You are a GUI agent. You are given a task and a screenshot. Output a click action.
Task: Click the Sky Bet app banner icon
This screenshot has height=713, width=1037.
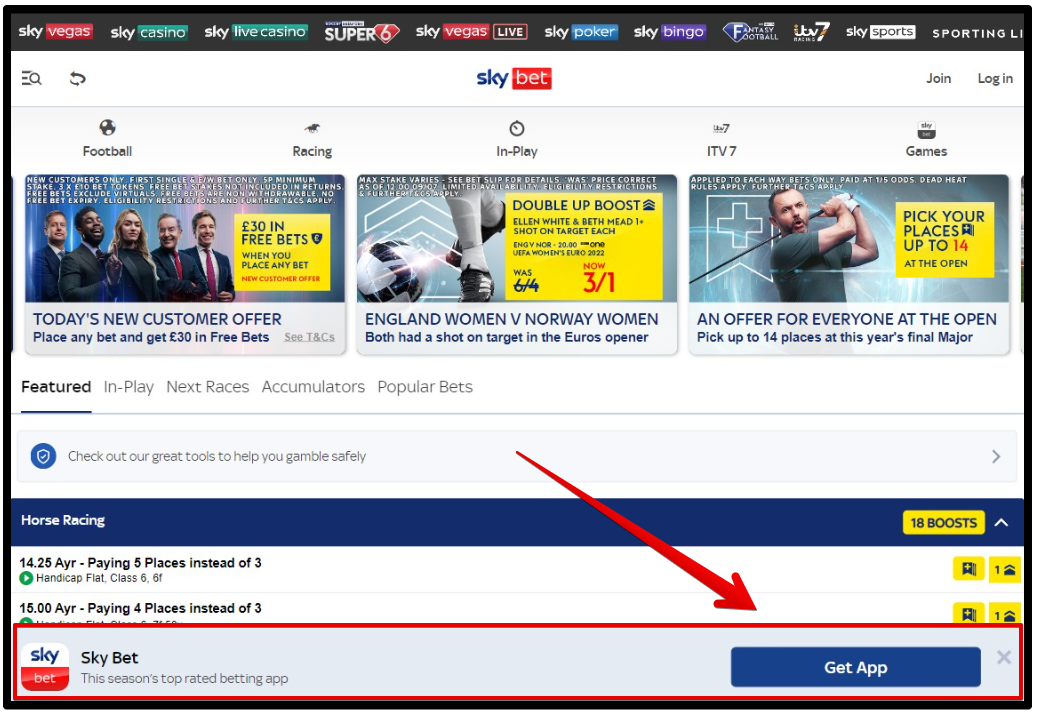point(45,667)
